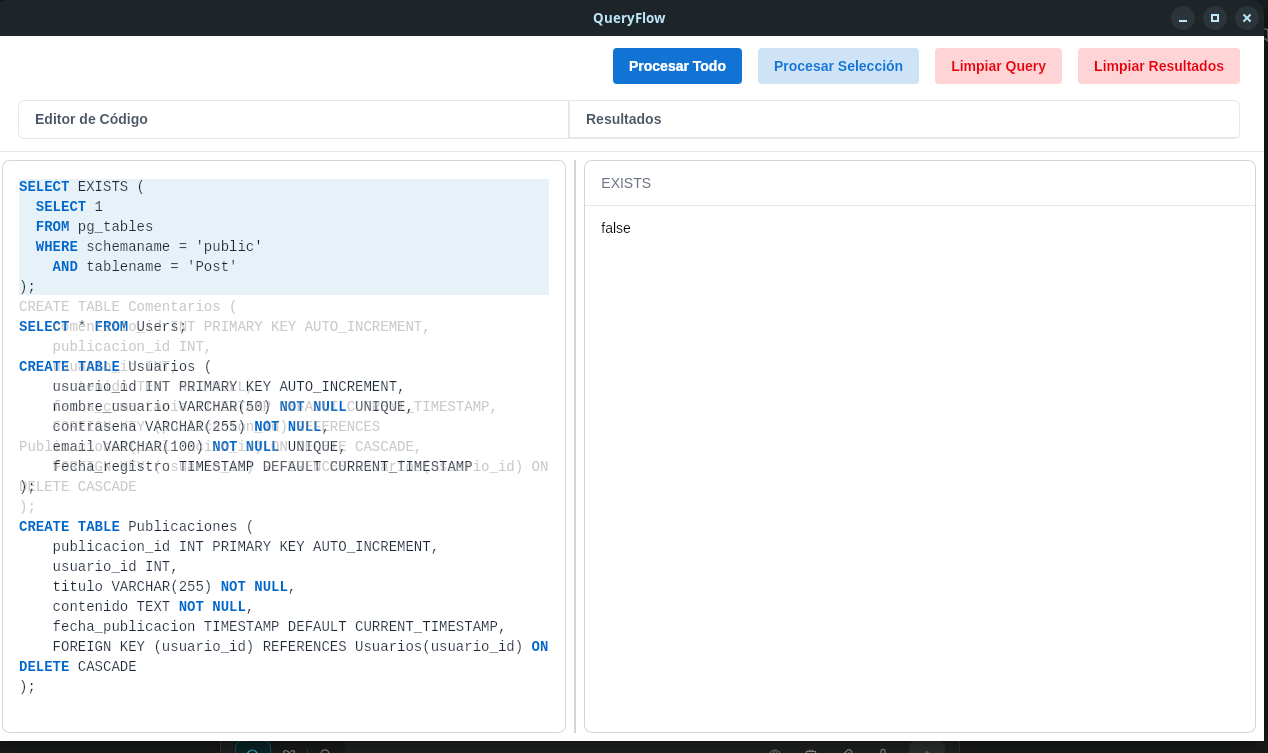Viewport: 1268px width, 753px height.
Task: Select the Editor de Código panel header
Action: pos(293,119)
